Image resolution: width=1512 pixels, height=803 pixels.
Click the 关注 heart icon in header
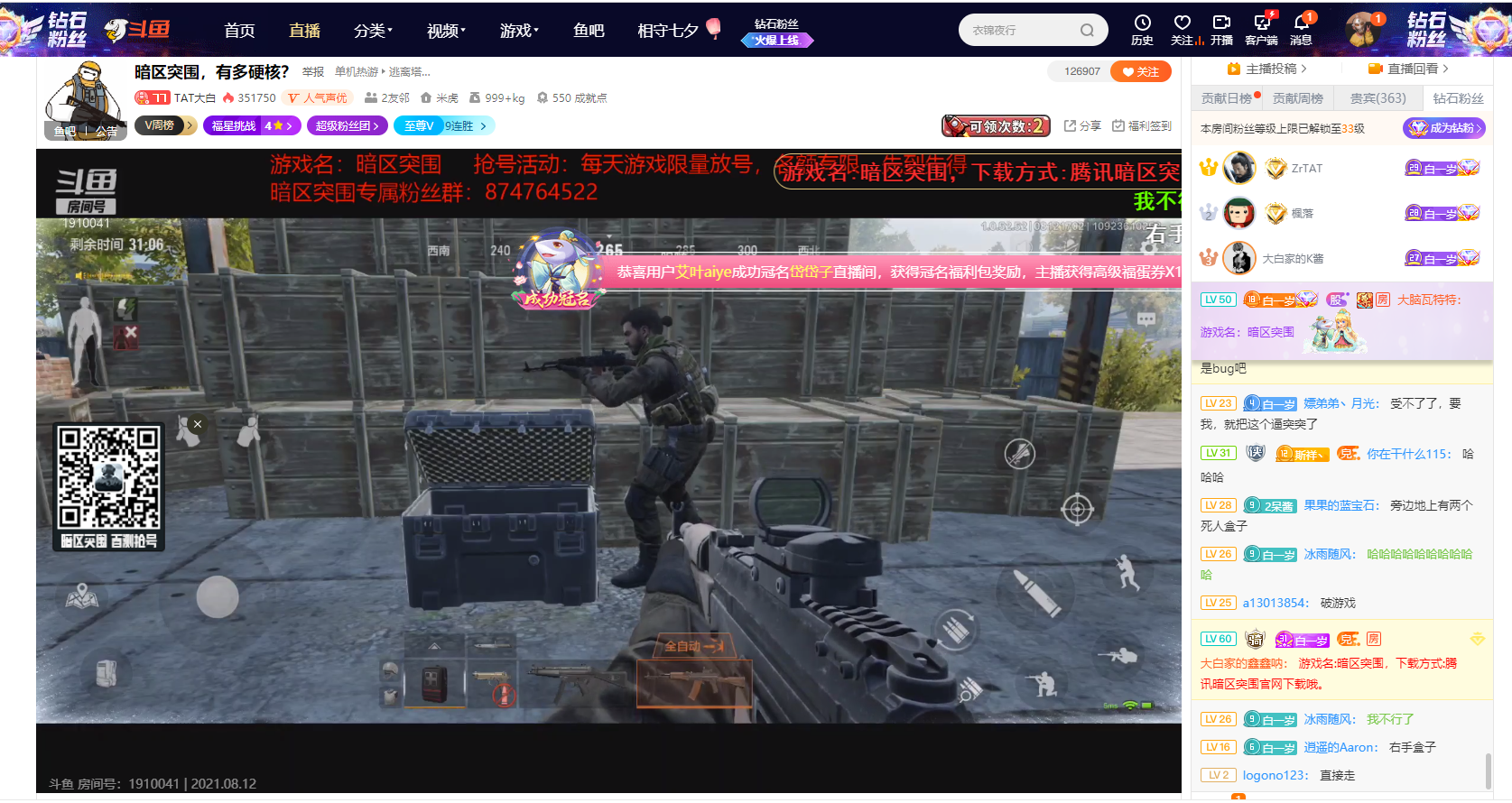[x=1182, y=23]
